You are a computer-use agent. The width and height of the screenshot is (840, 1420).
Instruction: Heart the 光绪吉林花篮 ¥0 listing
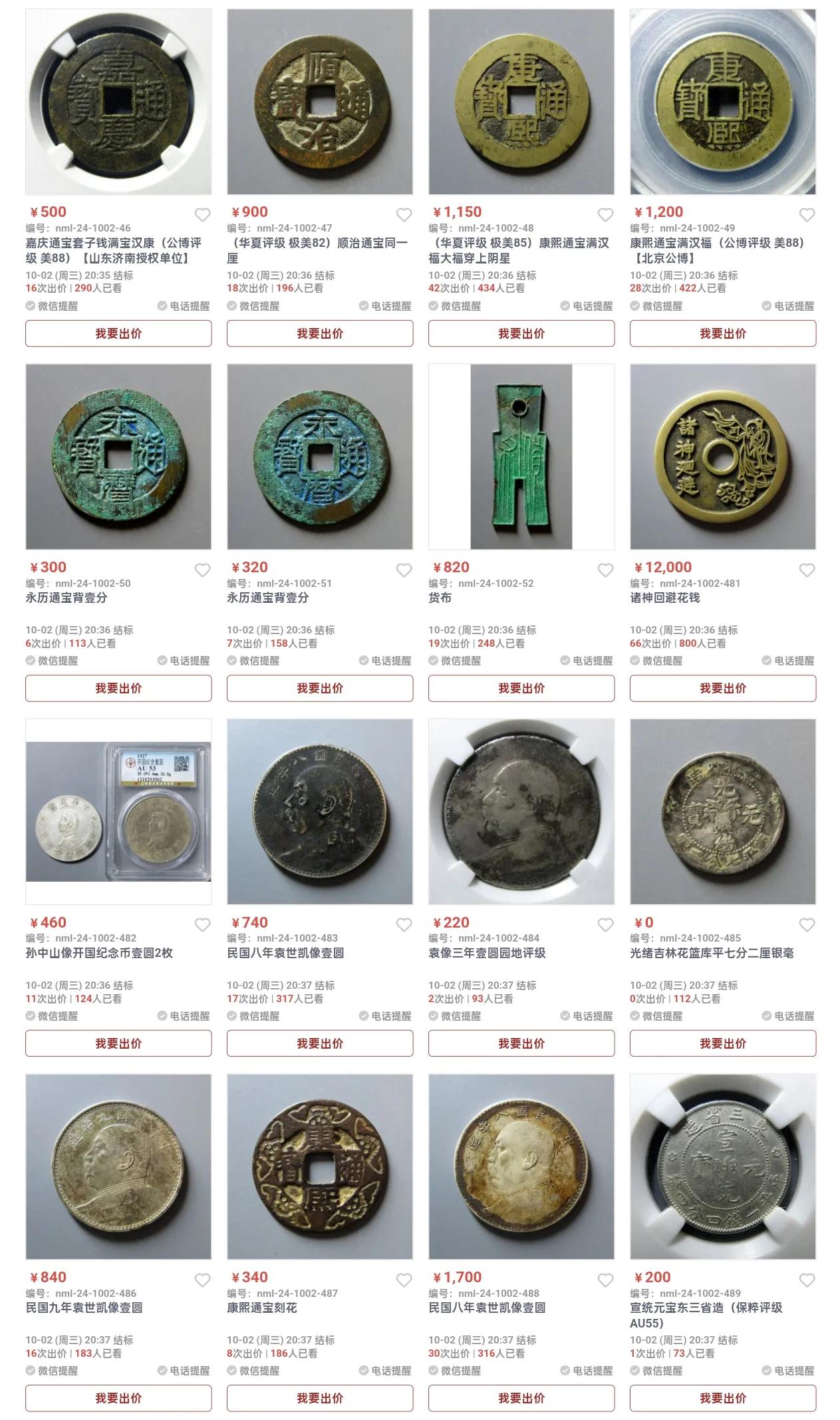pyautogui.click(x=807, y=925)
